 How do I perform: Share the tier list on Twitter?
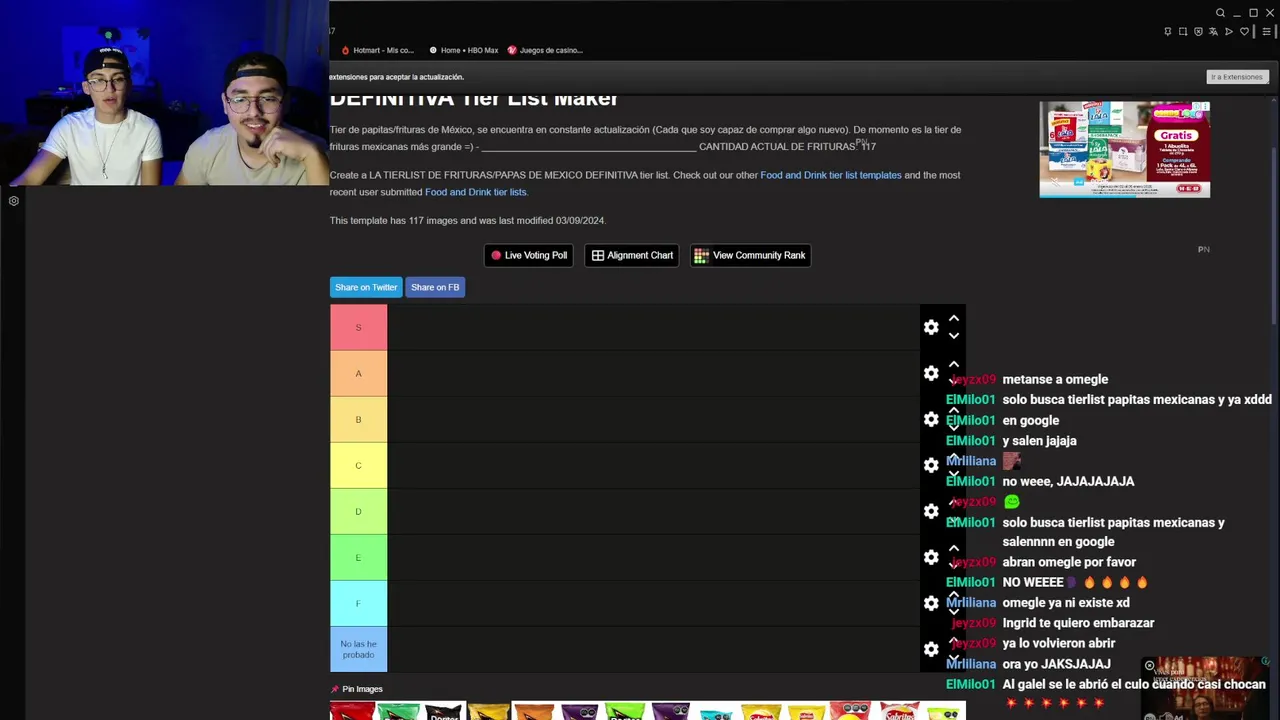point(366,287)
